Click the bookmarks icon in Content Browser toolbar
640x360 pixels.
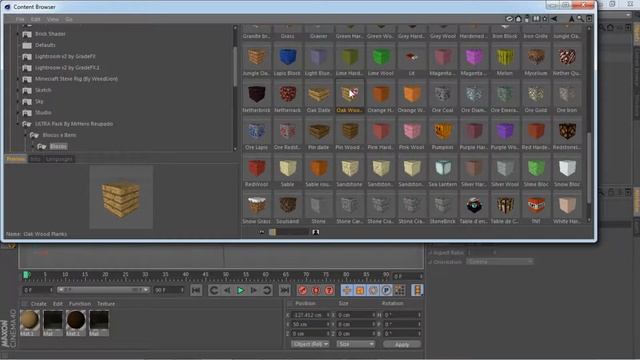pyautogui.click(x=536, y=19)
